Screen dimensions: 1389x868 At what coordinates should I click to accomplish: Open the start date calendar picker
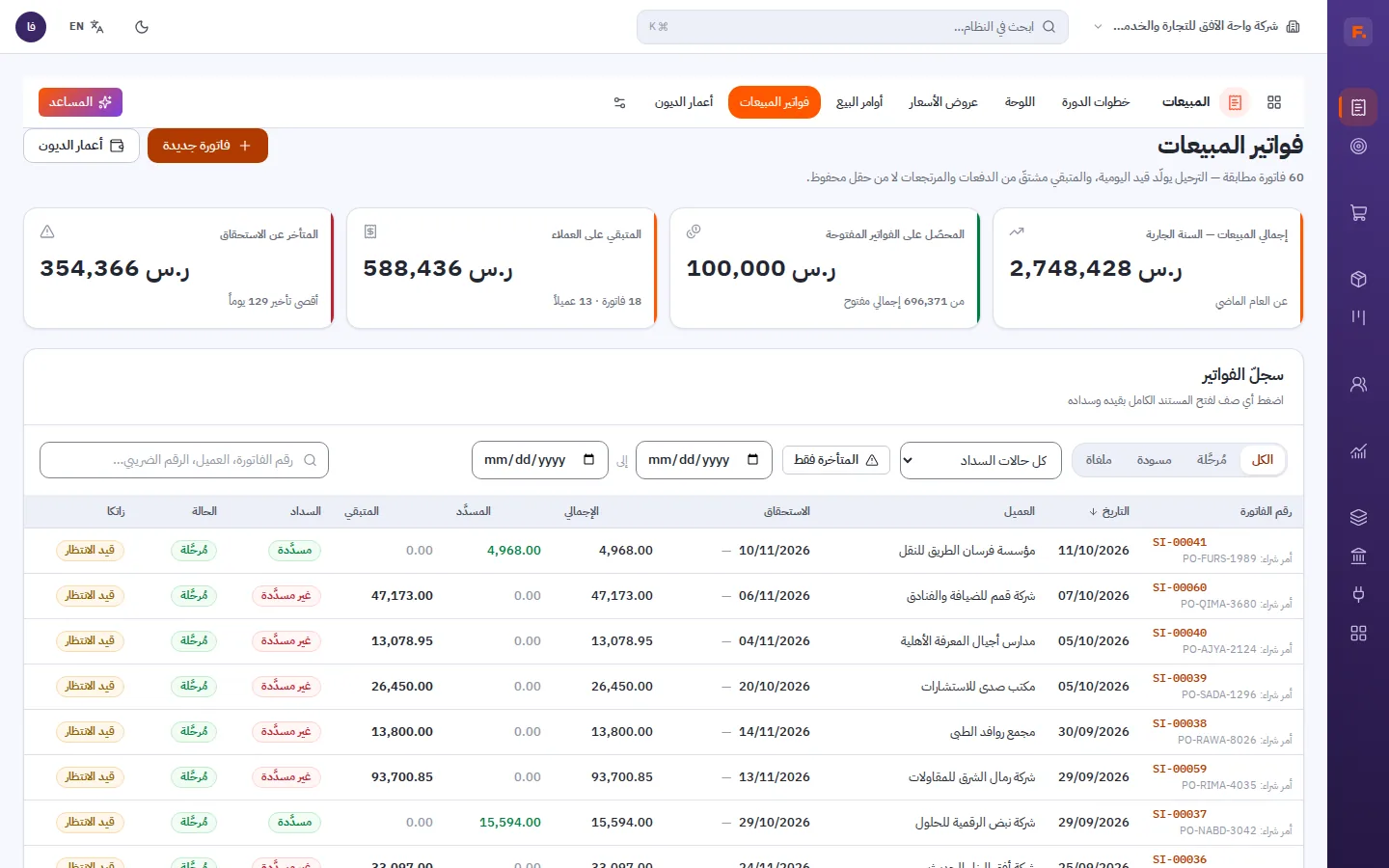coord(753,460)
